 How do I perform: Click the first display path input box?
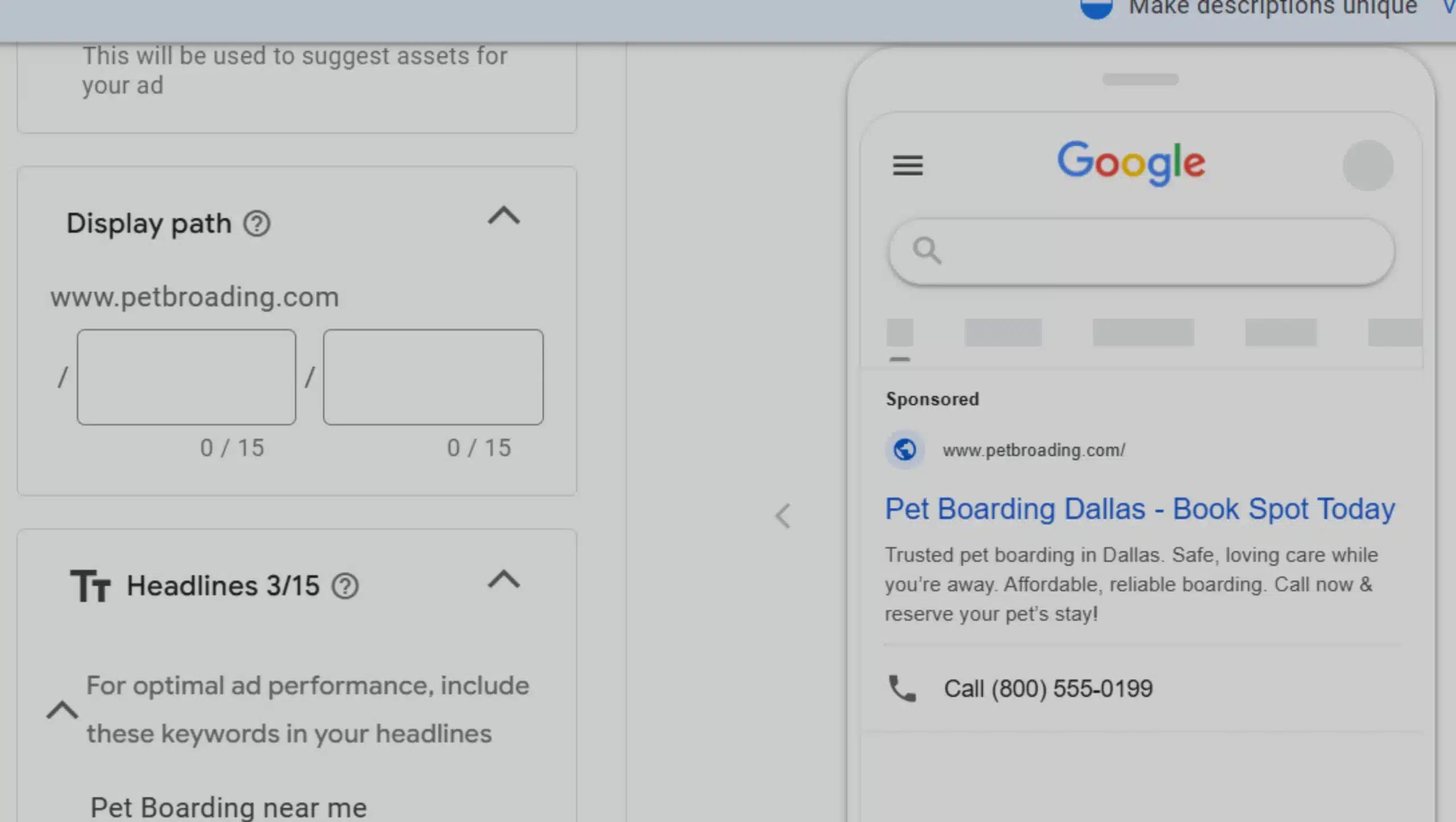point(187,377)
